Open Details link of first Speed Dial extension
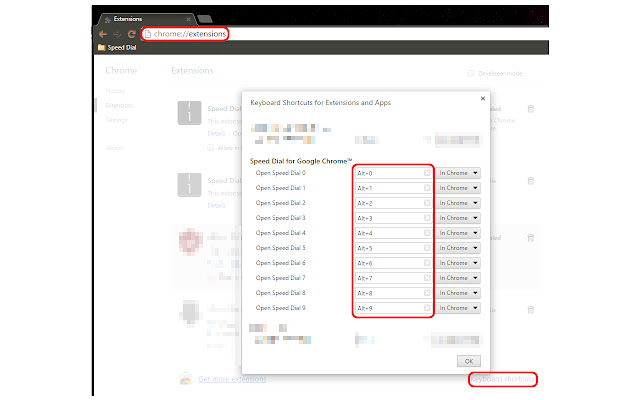 216,133
